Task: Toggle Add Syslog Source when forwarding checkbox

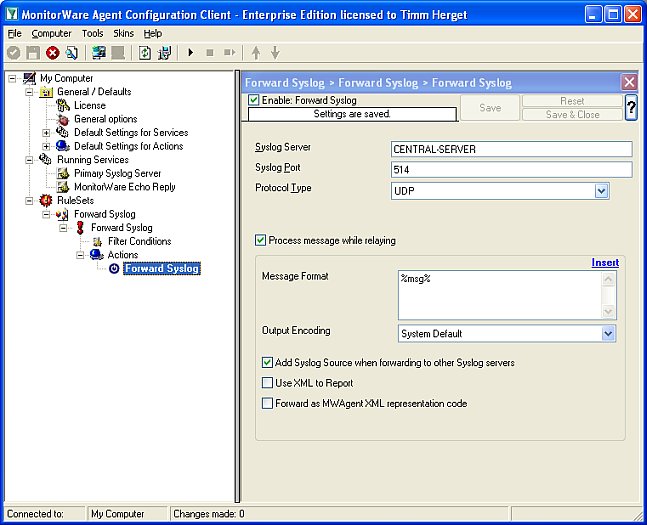Action: coord(267,362)
